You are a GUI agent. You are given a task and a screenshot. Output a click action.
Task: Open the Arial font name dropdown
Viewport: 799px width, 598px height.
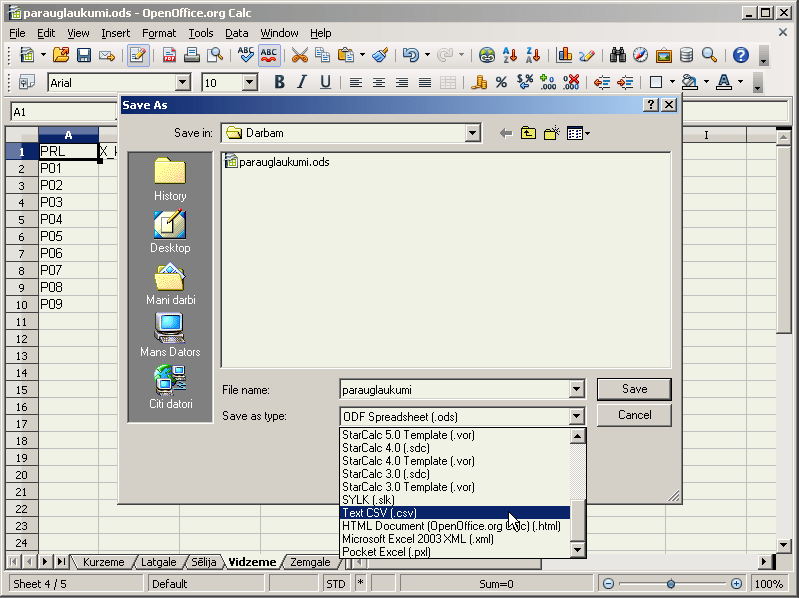click(x=182, y=83)
